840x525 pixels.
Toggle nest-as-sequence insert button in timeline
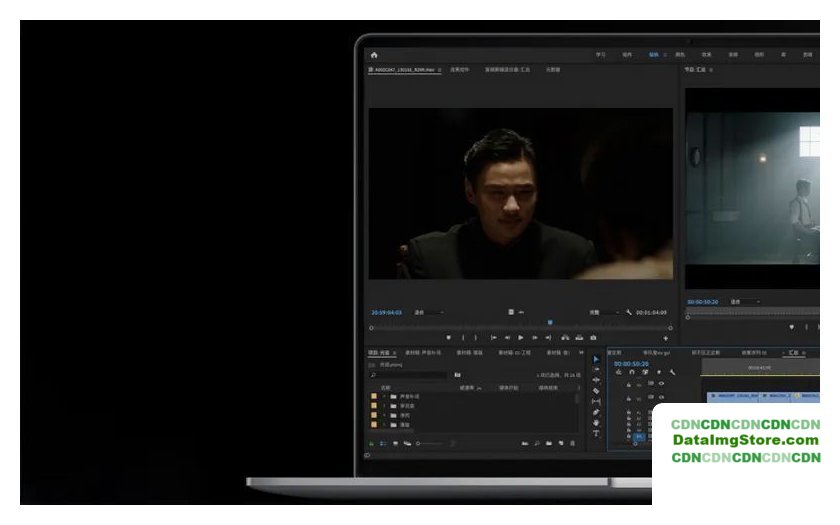(x=618, y=372)
